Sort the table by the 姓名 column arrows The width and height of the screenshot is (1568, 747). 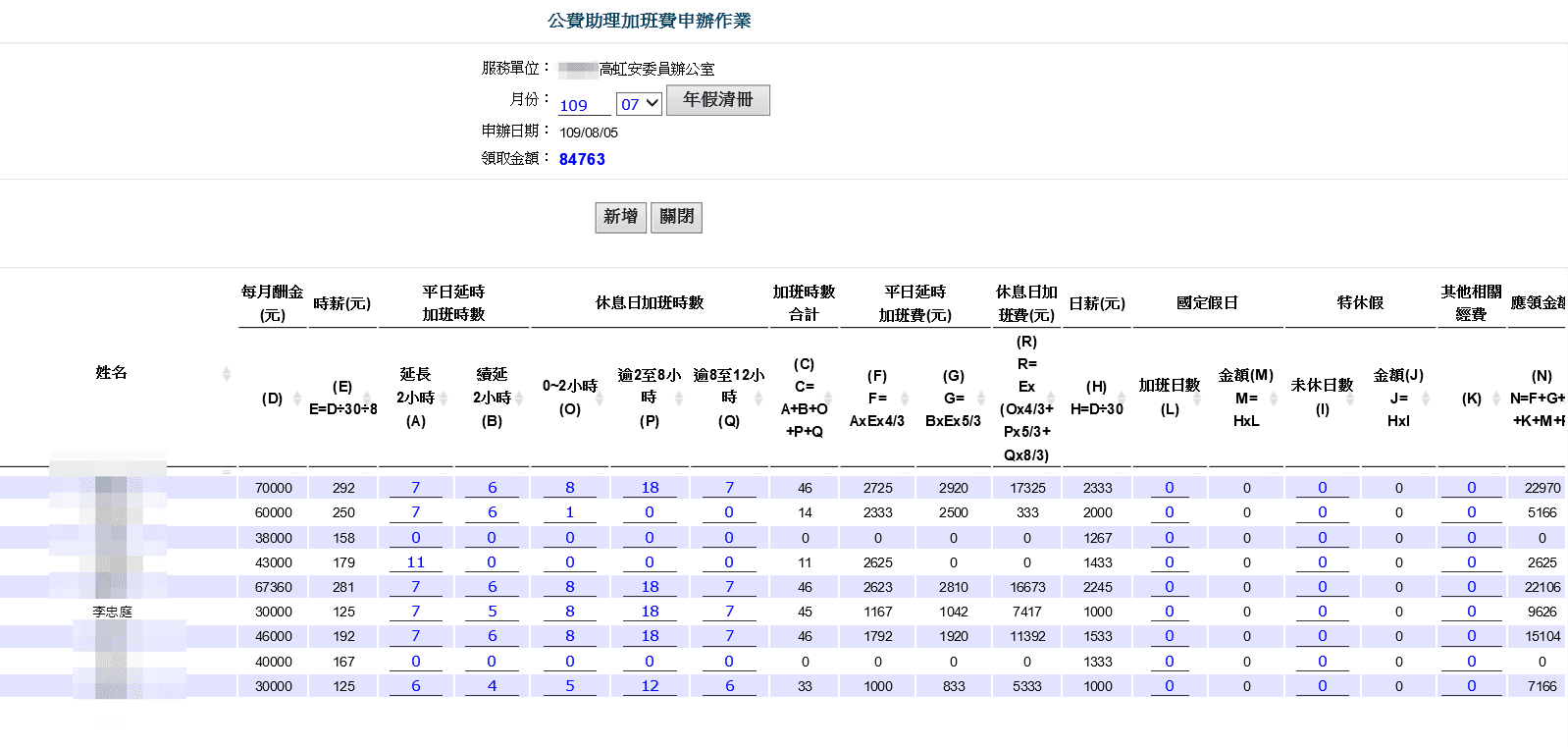(x=227, y=374)
